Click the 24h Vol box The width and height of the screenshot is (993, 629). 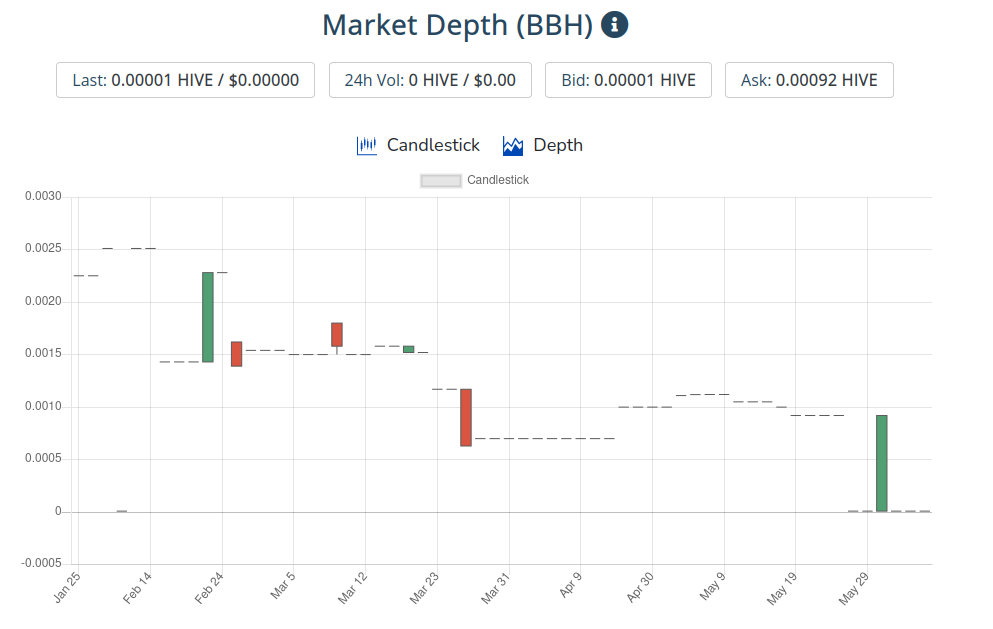pyautogui.click(x=430, y=80)
